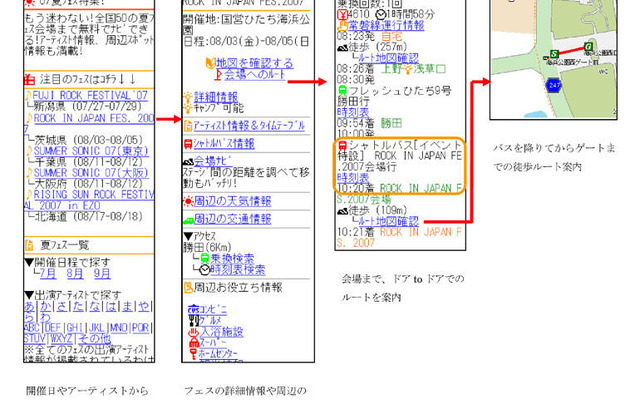Choose artist index あ
The height and width of the screenshot is (400, 640).
29,306
